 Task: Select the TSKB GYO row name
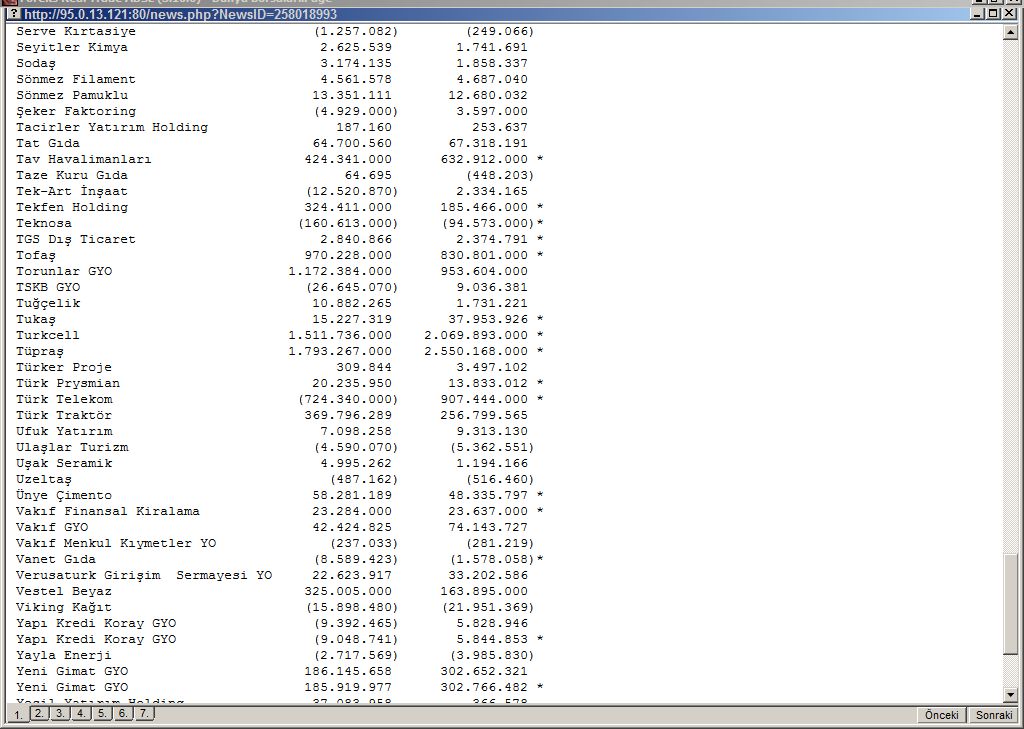click(48, 287)
